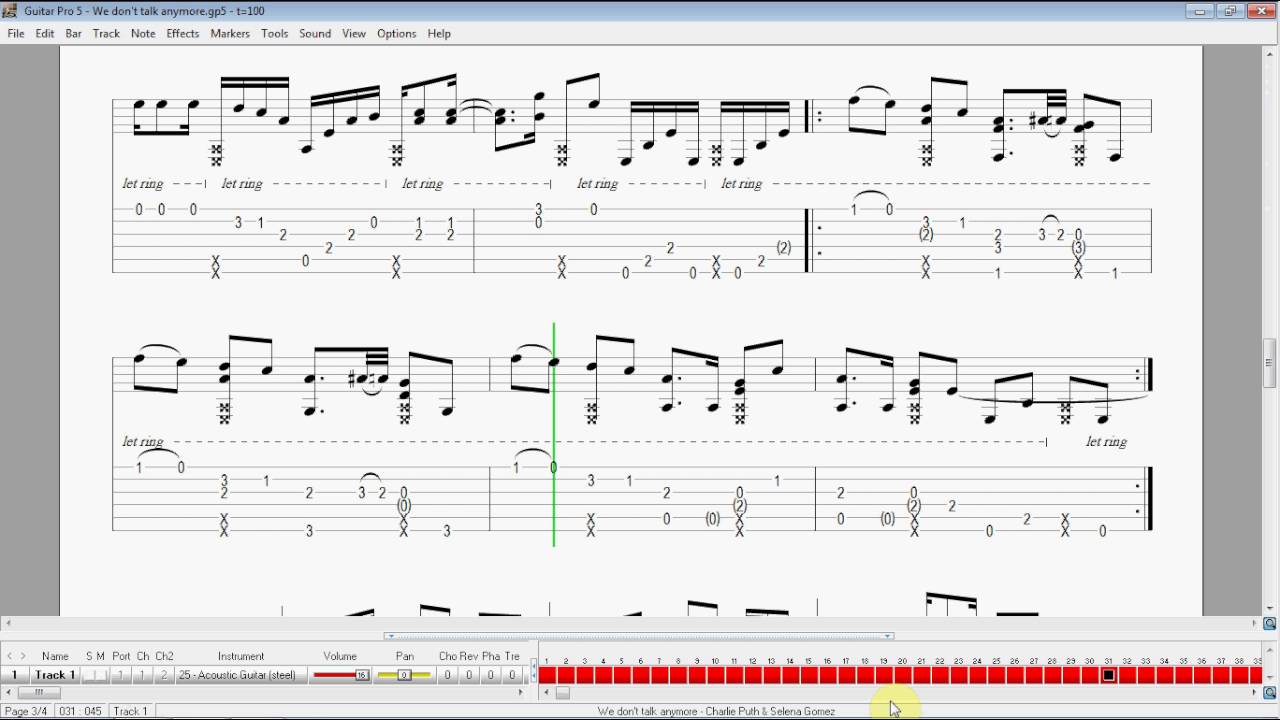Select the track number 1 cell
1280x720 pixels.
point(15,675)
